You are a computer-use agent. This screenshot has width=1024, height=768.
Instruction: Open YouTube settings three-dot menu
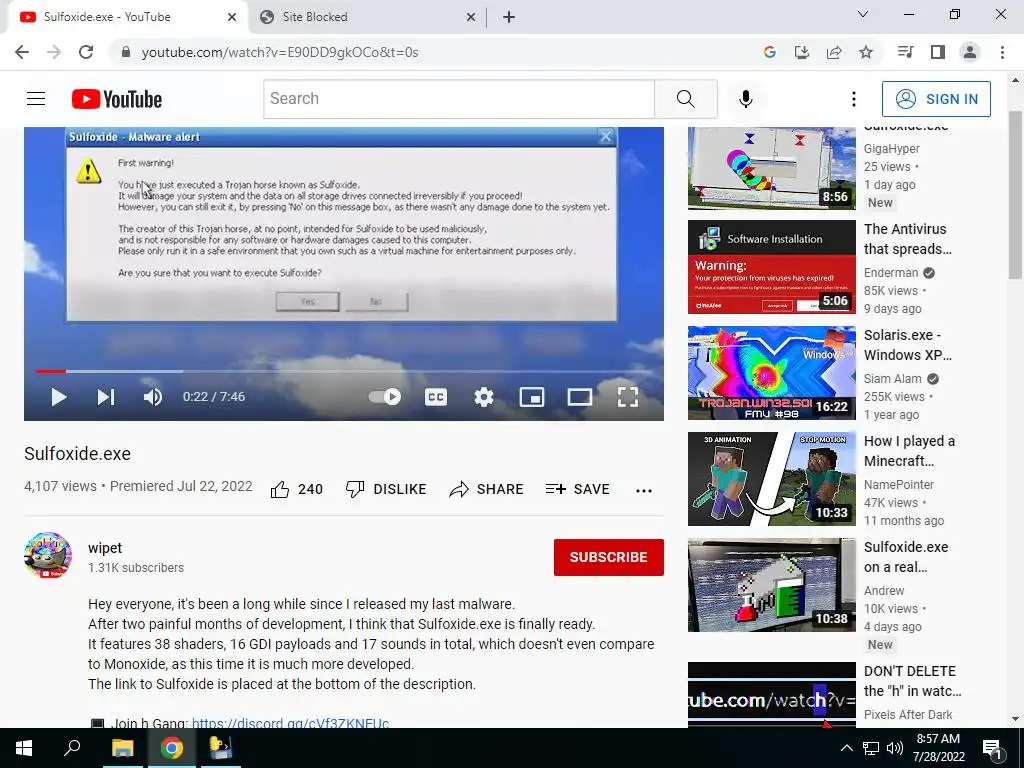(x=854, y=99)
